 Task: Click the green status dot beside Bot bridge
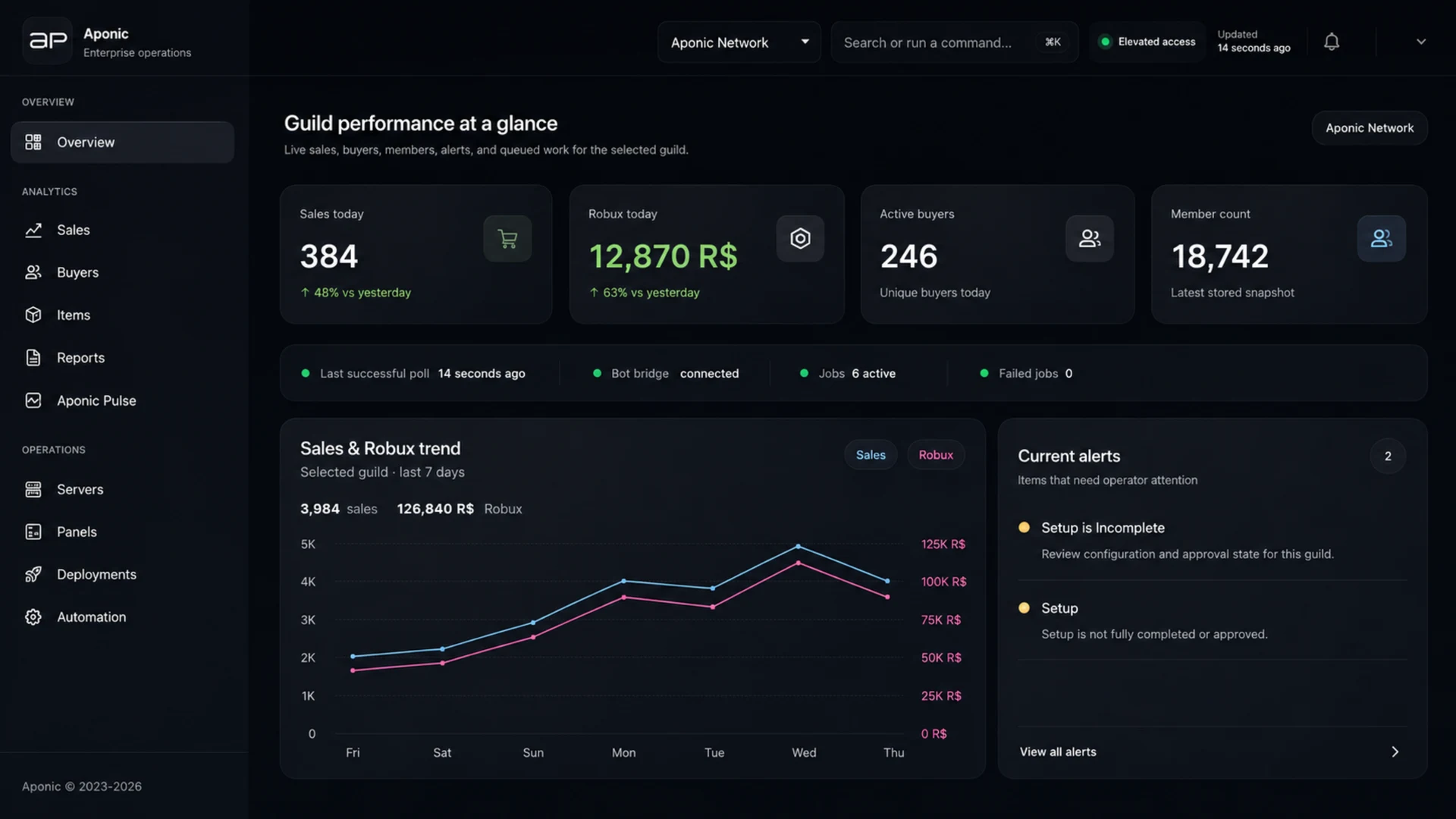[597, 373]
